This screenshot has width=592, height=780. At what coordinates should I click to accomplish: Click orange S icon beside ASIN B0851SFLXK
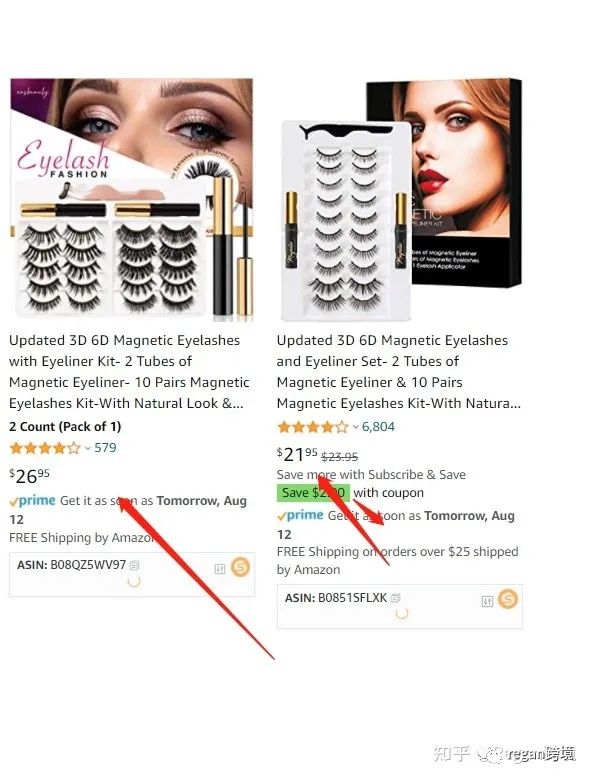tap(508, 599)
